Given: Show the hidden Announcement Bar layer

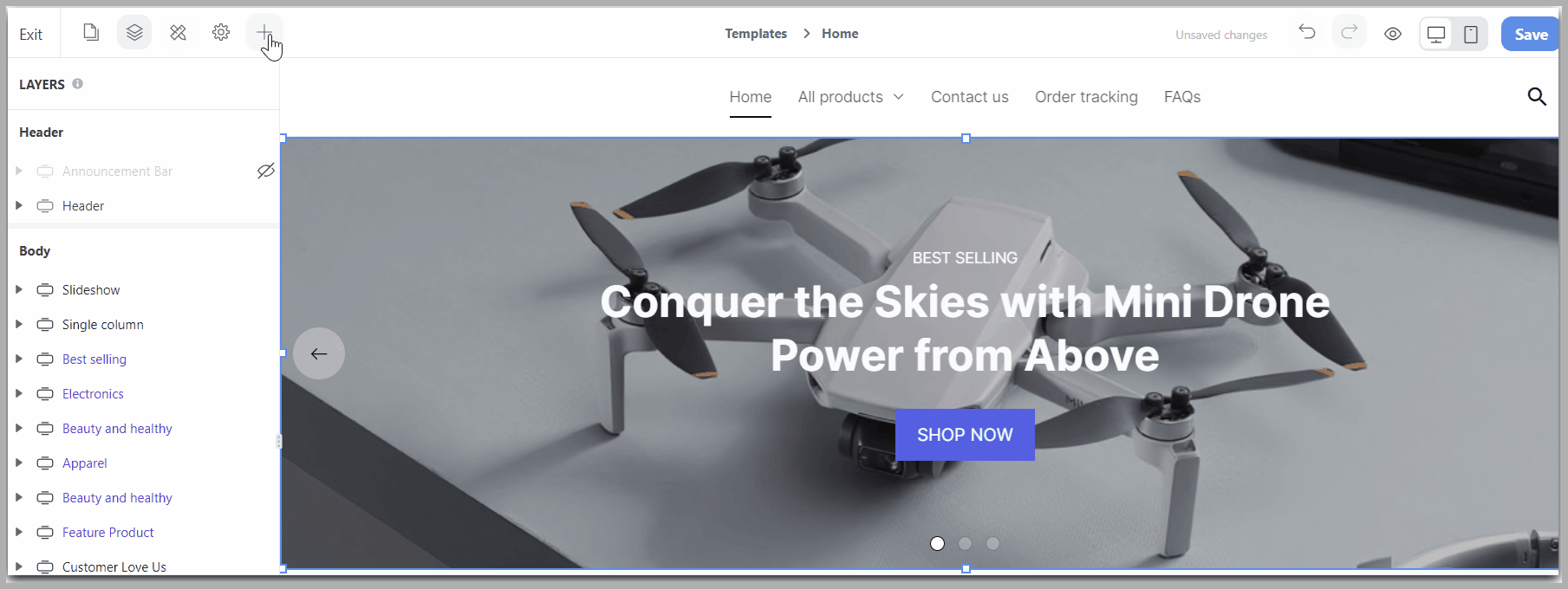Looking at the screenshot, I should (266, 171).
